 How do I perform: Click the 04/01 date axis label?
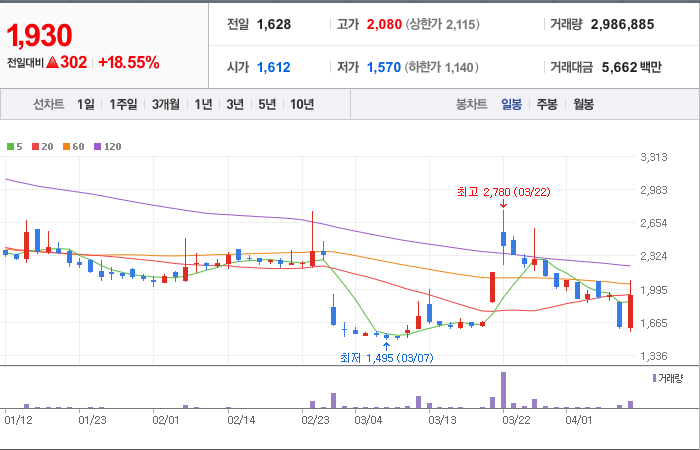point(579,420)
